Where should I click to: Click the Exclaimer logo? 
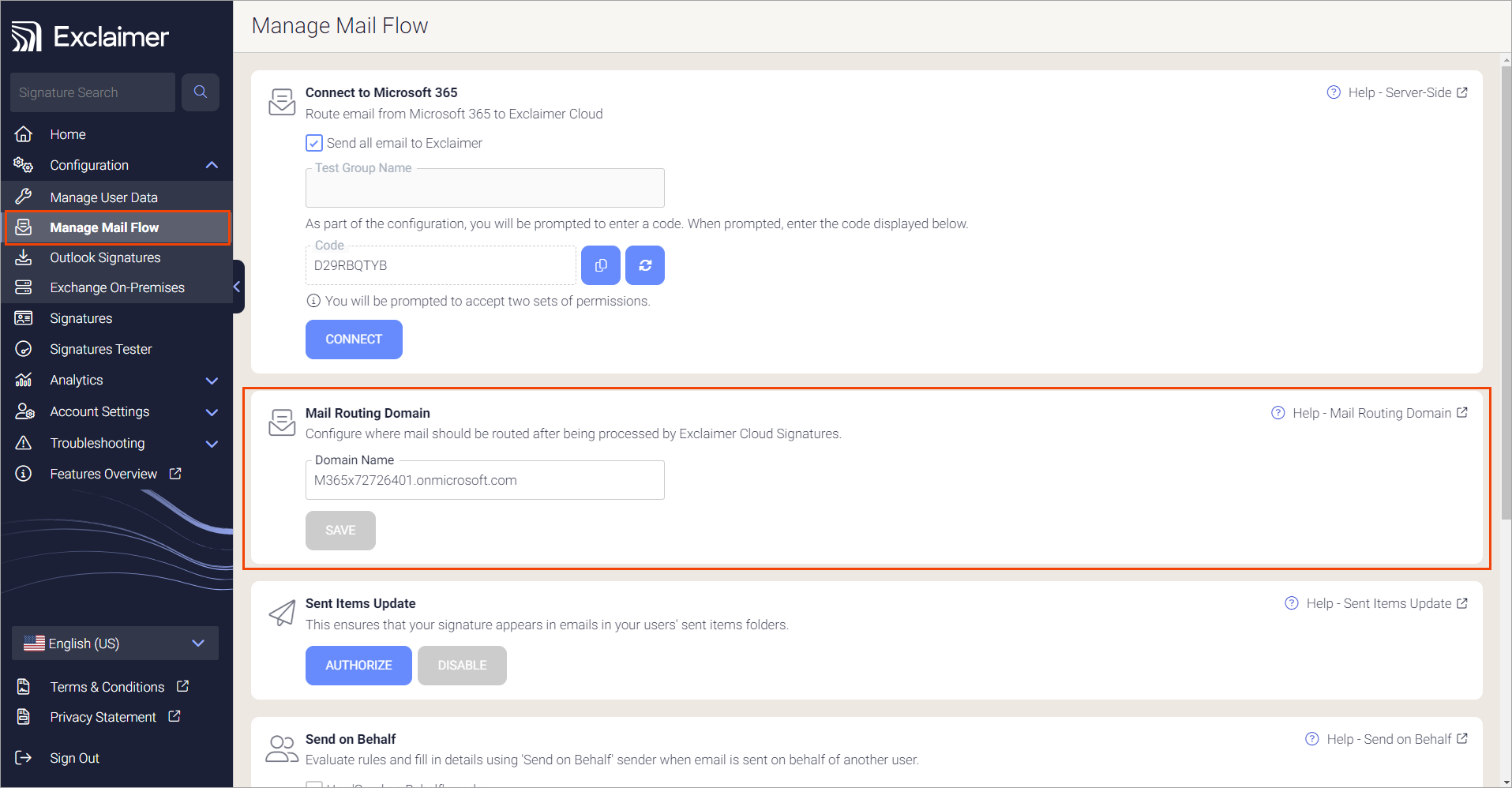(90, 37)
